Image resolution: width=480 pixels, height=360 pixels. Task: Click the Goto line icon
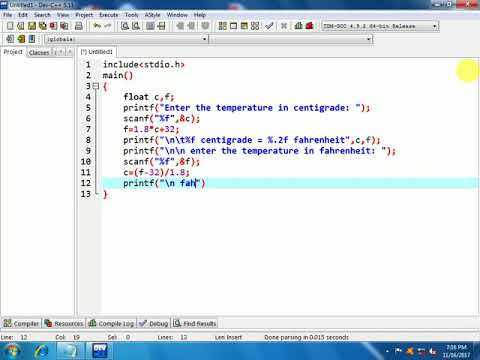tap(161, 26)
